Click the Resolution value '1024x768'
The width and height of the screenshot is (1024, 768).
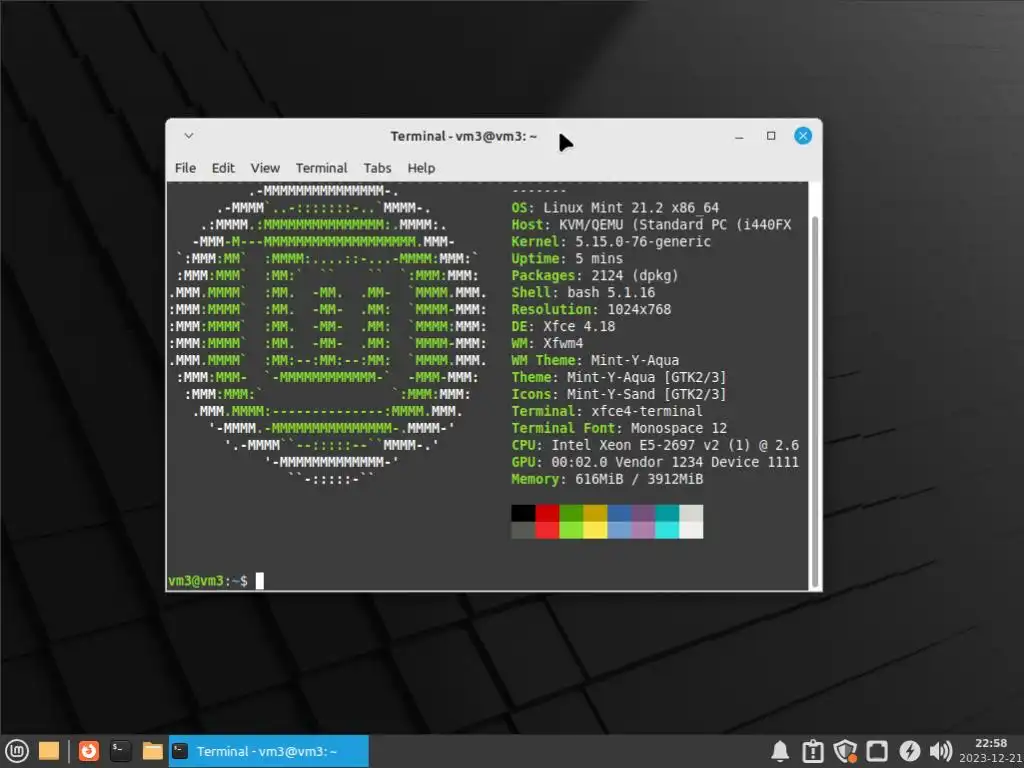pyautogui.click(x=639, y=310)
